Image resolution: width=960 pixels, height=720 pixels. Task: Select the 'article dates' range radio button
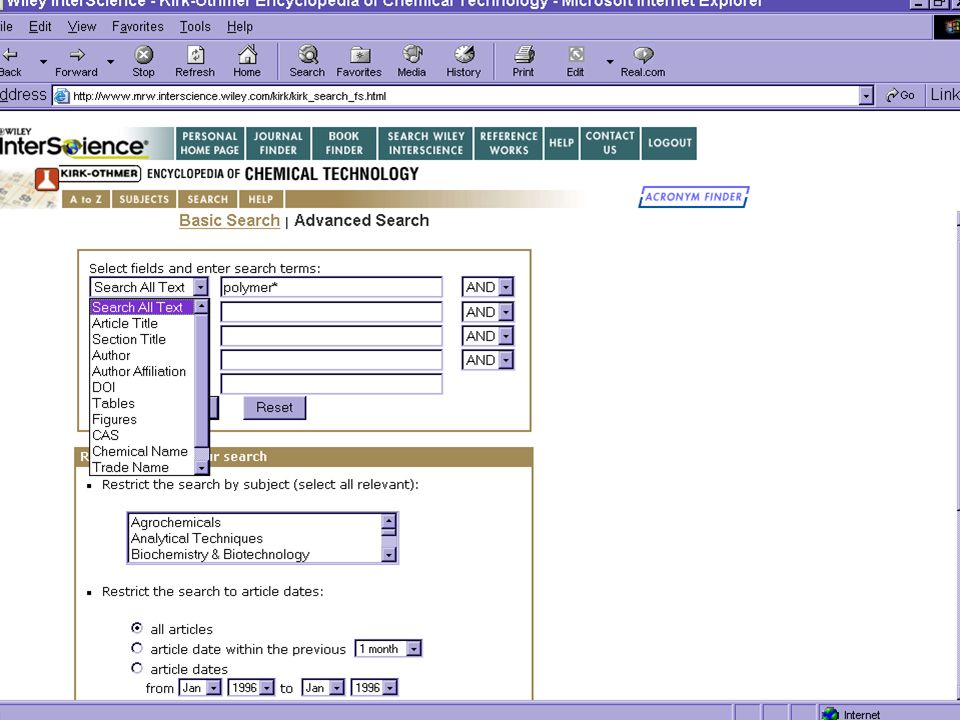pos(137,668)
